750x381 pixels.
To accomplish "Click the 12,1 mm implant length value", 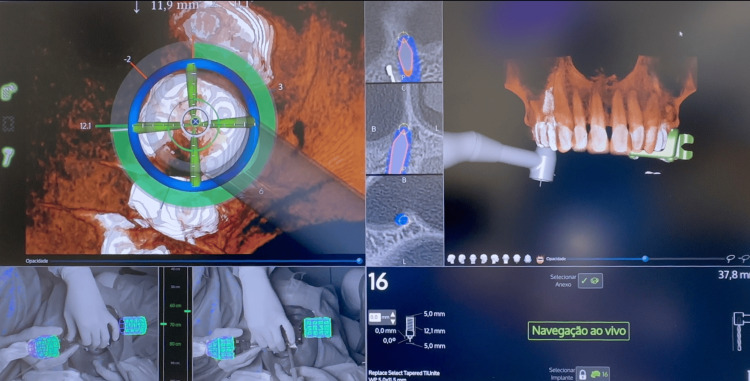I will pos(434,331).
